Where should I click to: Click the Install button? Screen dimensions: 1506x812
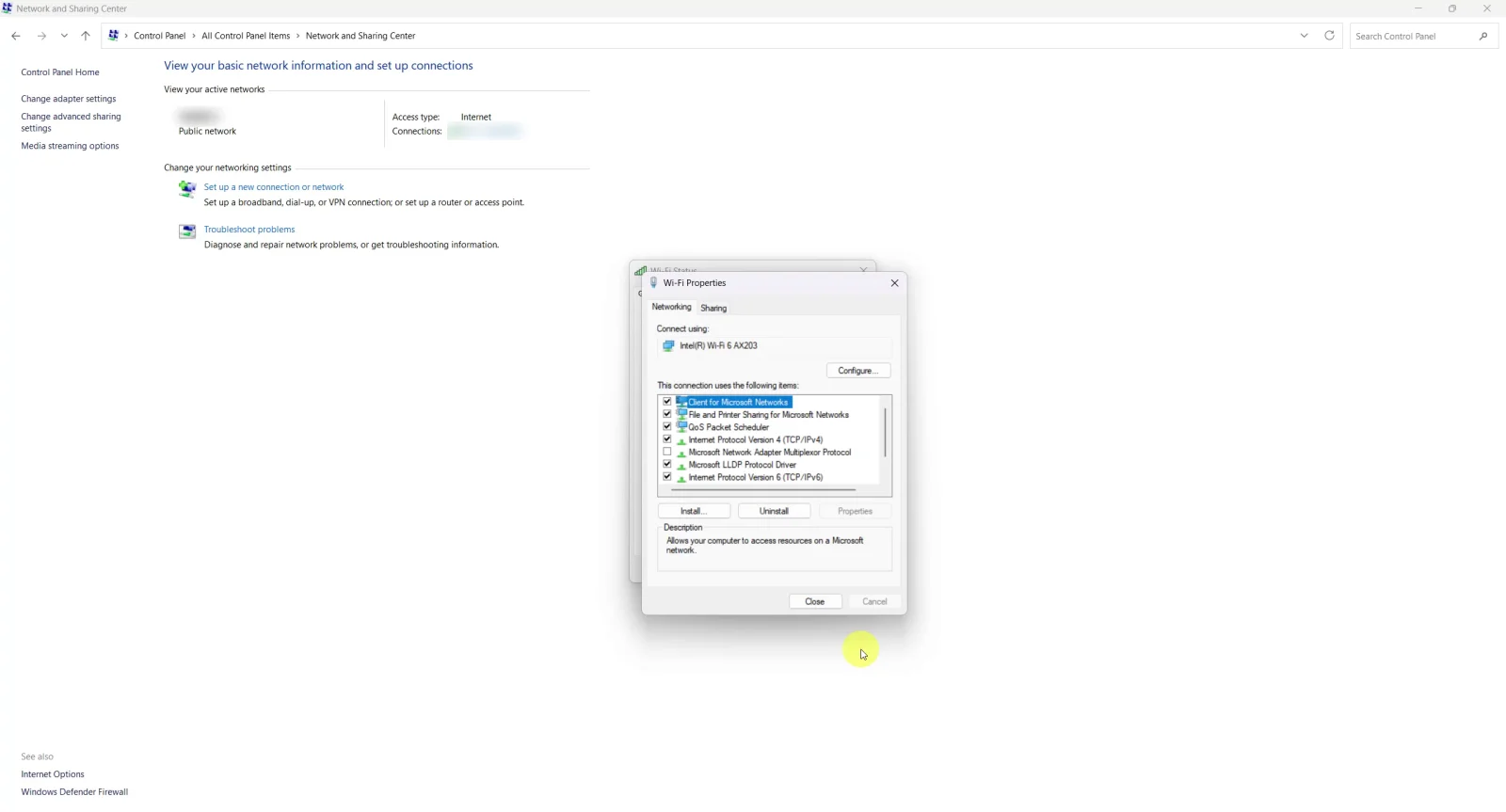click(x=694, y=511)
